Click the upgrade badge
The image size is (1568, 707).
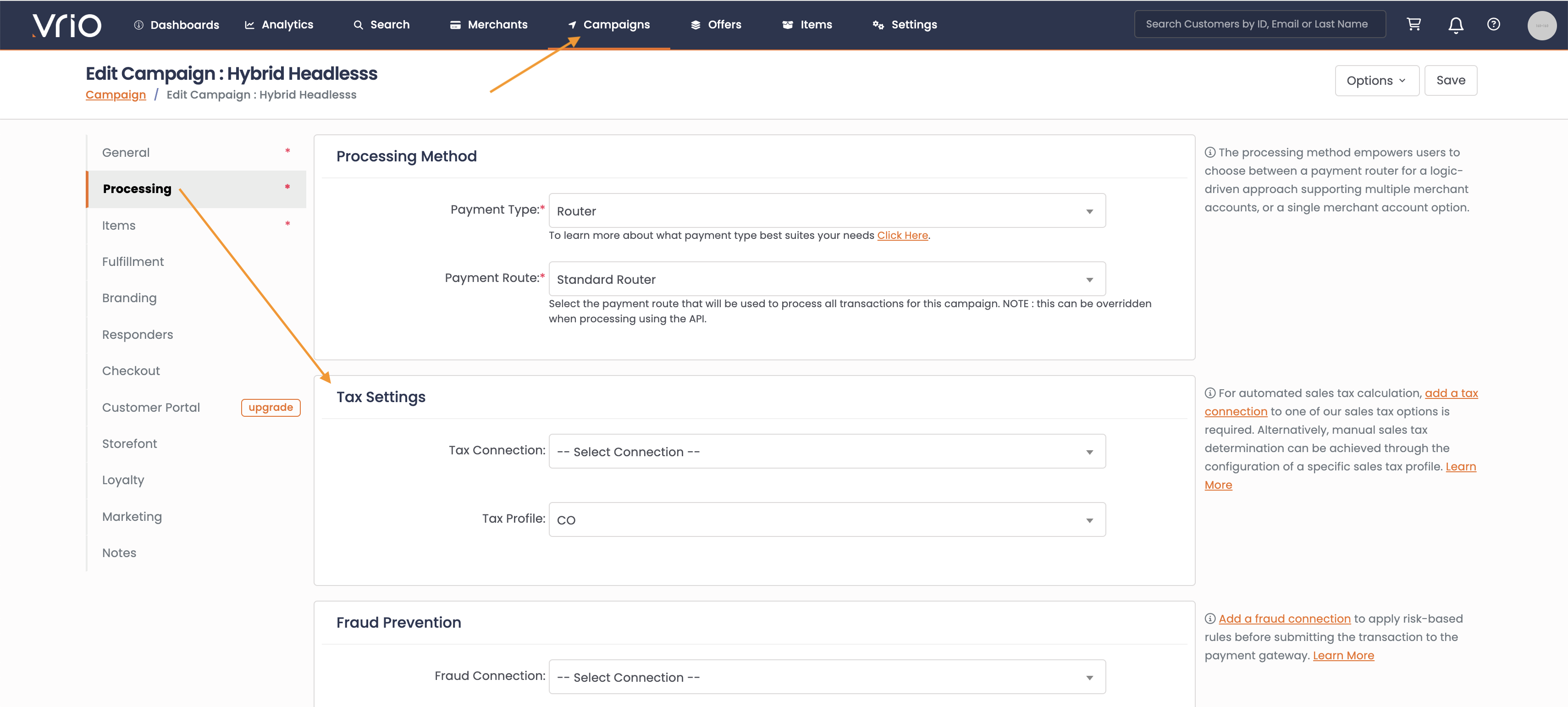271,408
